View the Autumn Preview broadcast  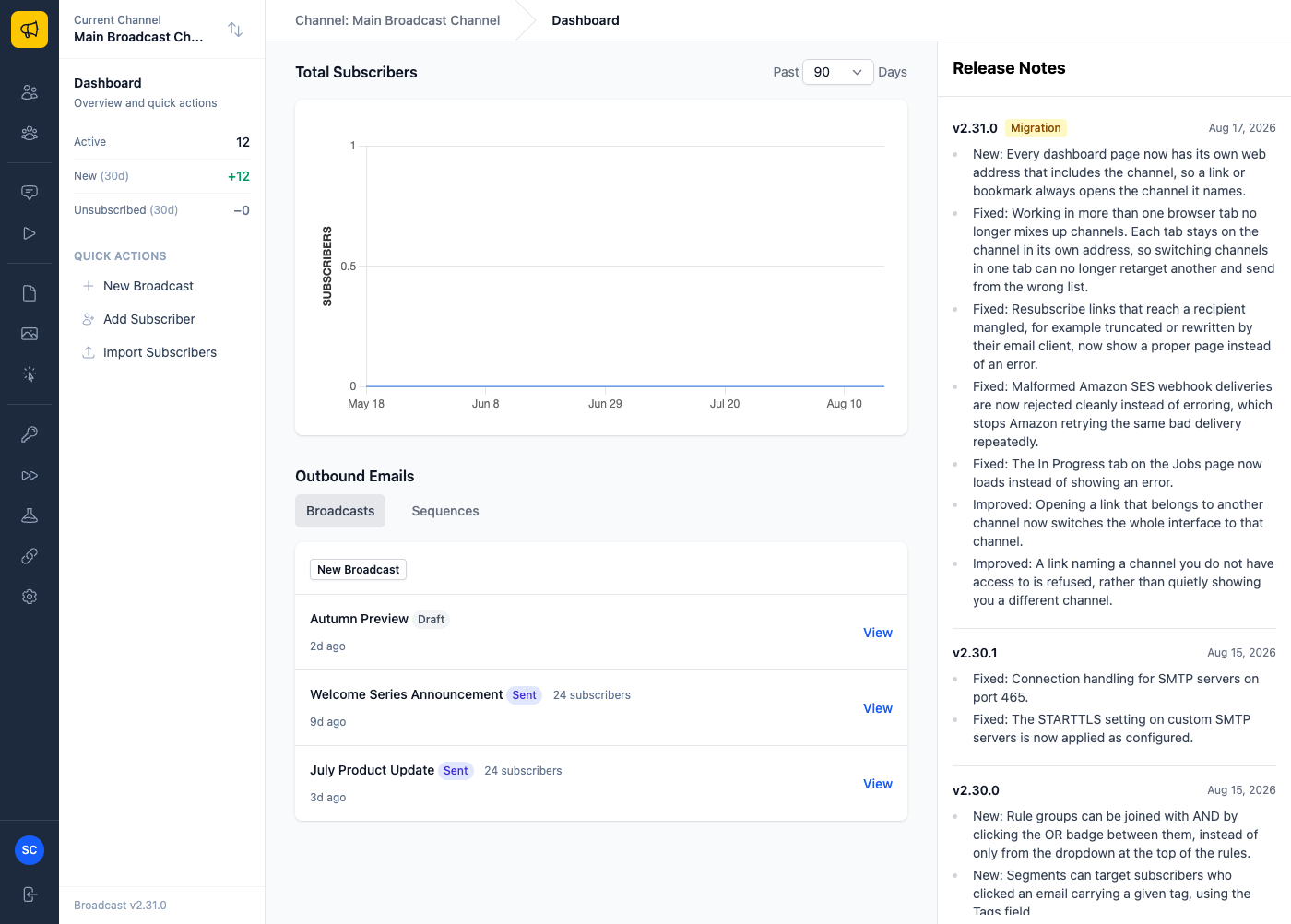coord(878,633)
